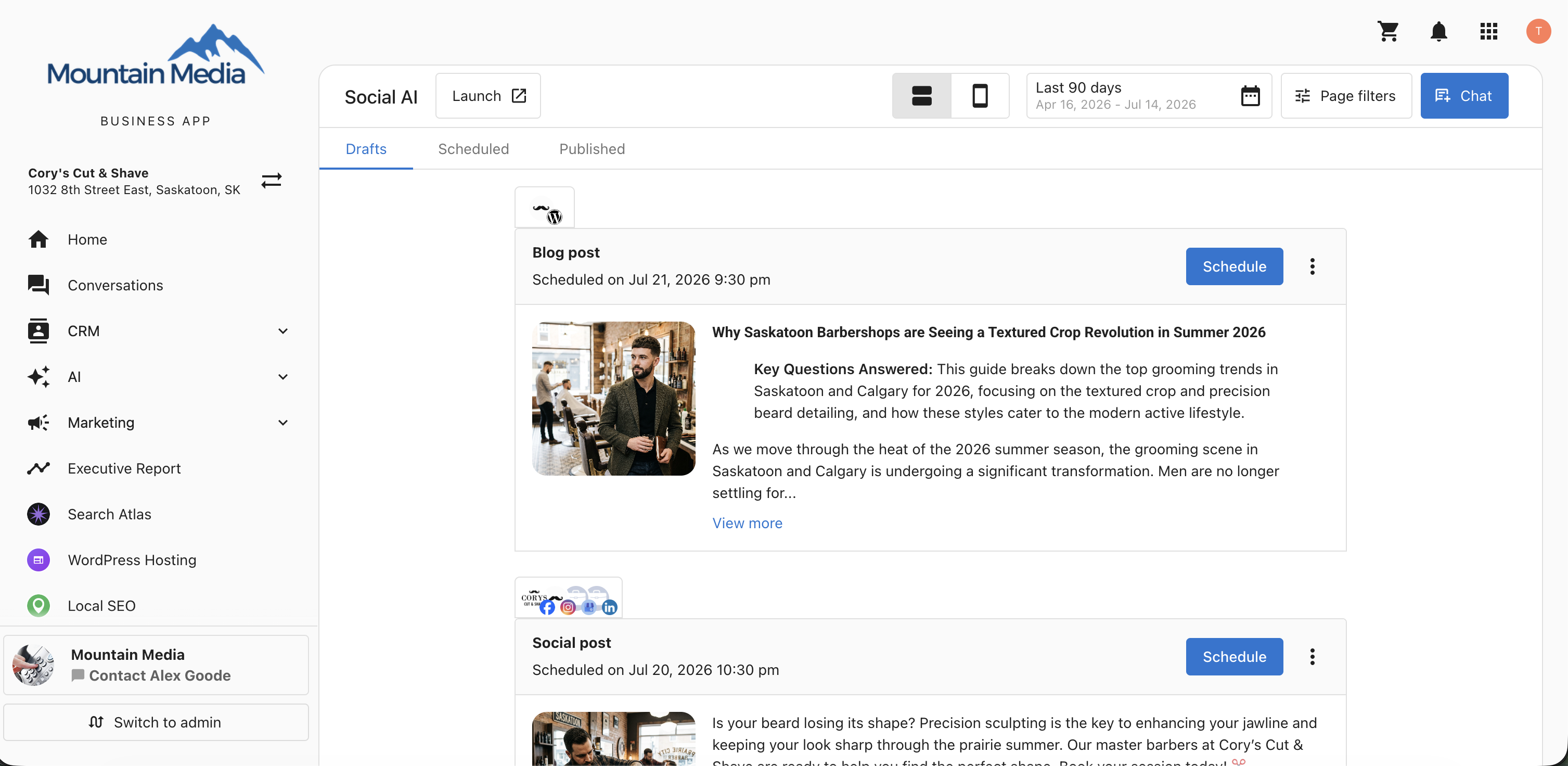
Task: Expand the CRM menu chevron
Action: pyautogui.click(x=283, y=330)
